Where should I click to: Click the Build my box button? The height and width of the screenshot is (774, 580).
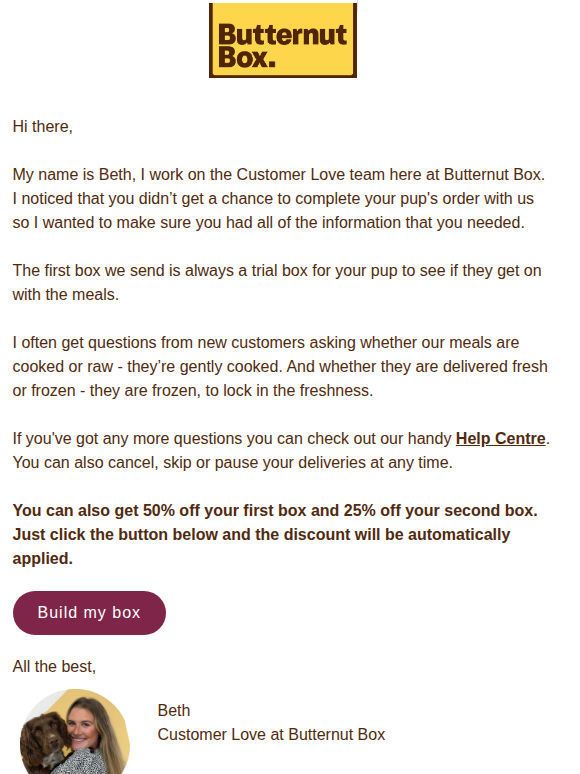[x=89, y=613]
